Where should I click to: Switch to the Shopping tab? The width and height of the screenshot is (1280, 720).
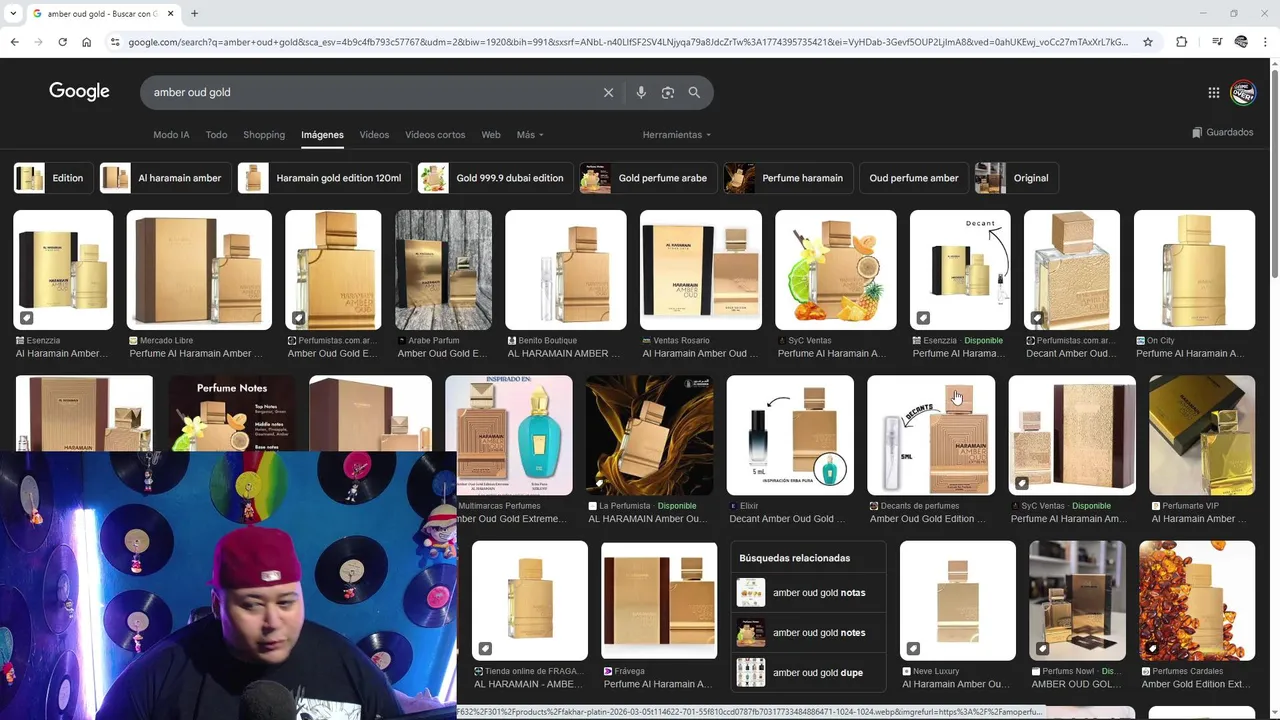(264, 135)
